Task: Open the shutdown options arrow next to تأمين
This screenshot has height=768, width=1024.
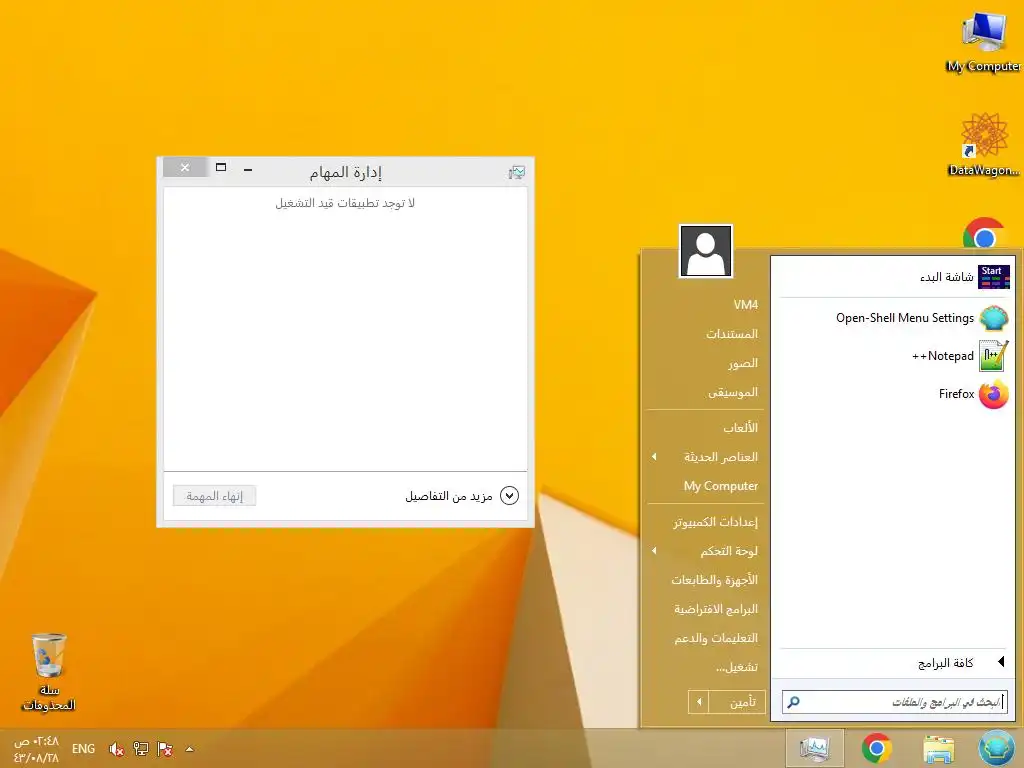Action: coord(698,702)
